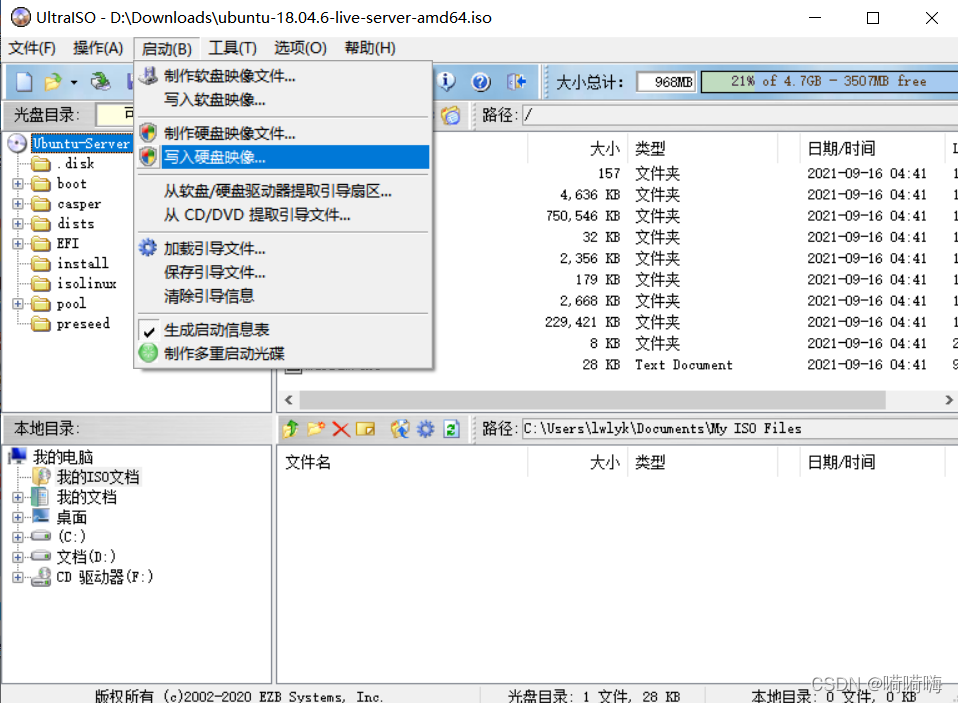958x703 pixels.
Task: Expand the 文档(D:) drive node
Action: (x=18, y=557)
